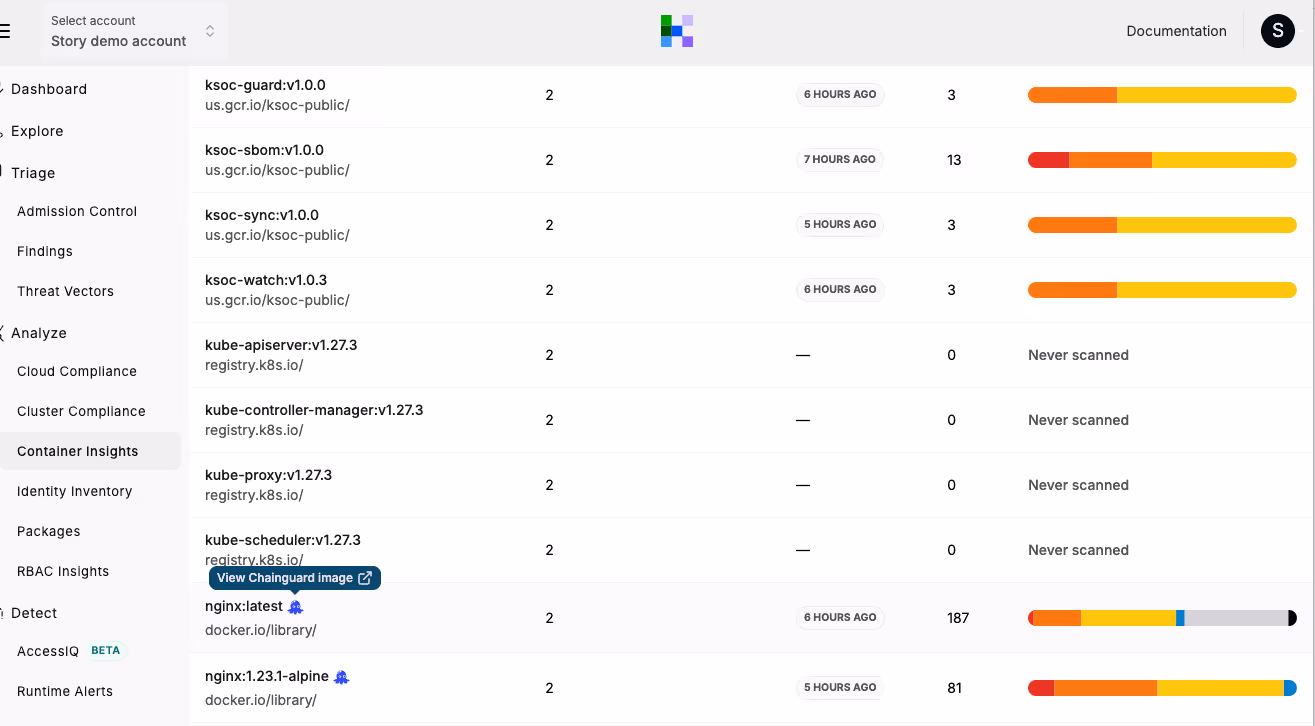Image resolution: width=1315 pixels, height=726 pixels.
Task: Click Never scanned for kube-scheduler
Action: click(x=1078, y=550)
